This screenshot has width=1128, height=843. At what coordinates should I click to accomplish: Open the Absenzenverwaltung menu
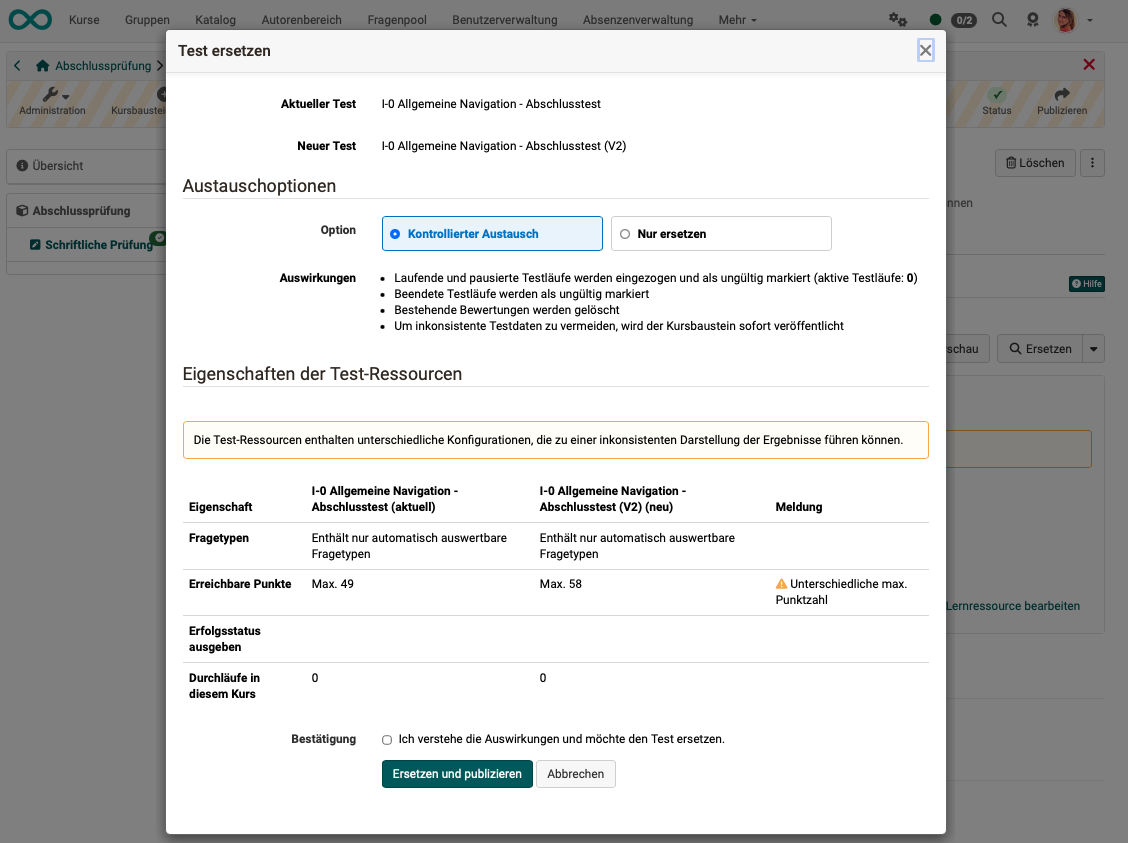[x=637, y=19]
